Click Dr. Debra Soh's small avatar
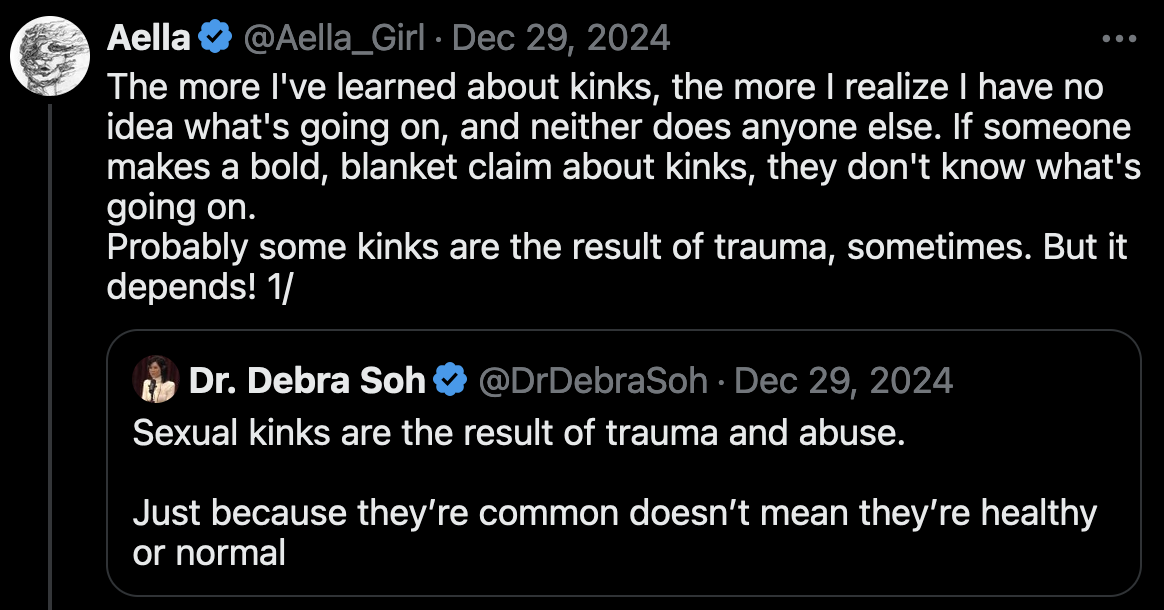The image size is (1164, 610). pyautogui.click(x=155, y=380)
